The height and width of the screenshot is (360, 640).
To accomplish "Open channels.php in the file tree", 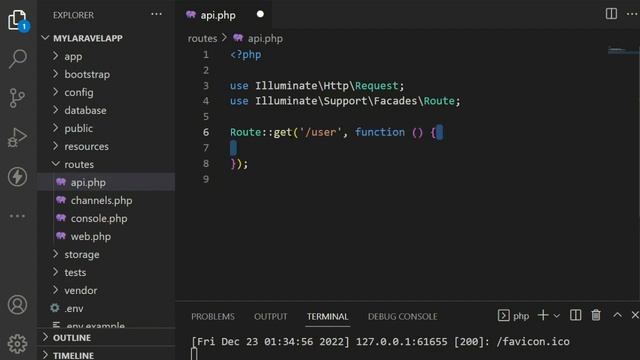I will [x=101, y=200].
